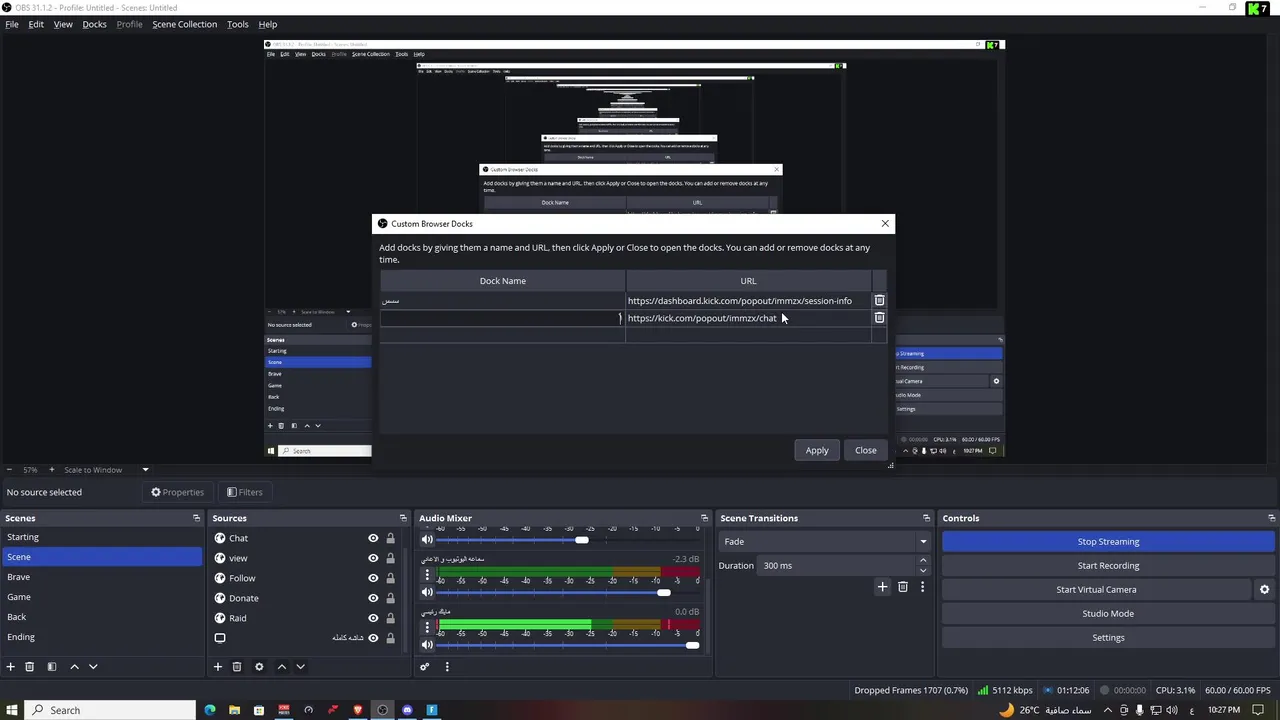Screen dimensions: 1280x720
Task: Open advanced audio properties in Audio Mixer
Action: [x=425, y=667]
